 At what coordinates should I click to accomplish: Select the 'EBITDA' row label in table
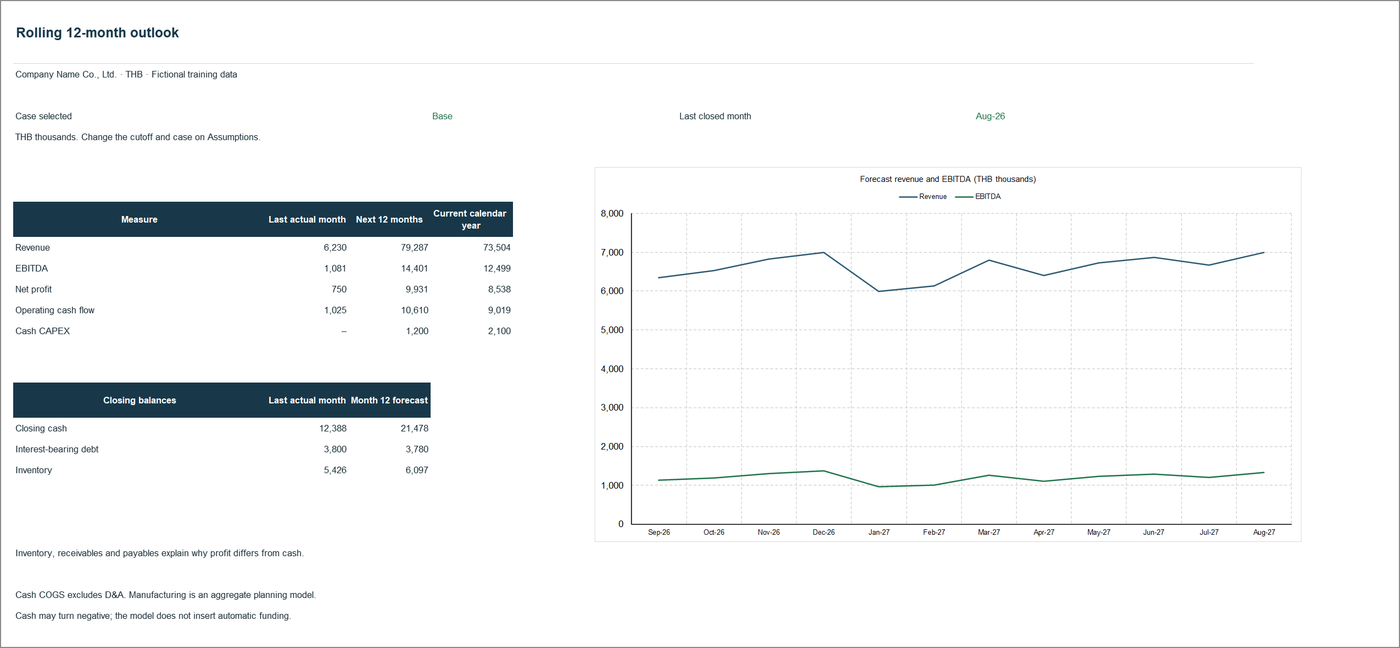click(x=31, y=268)
